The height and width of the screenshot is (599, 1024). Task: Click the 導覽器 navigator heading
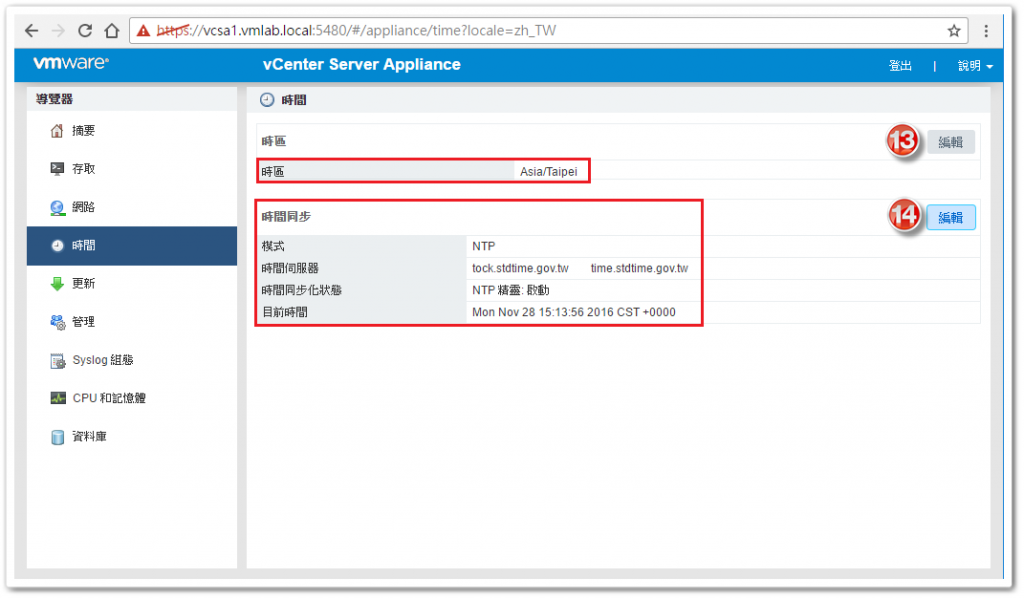tap(54, 99)
